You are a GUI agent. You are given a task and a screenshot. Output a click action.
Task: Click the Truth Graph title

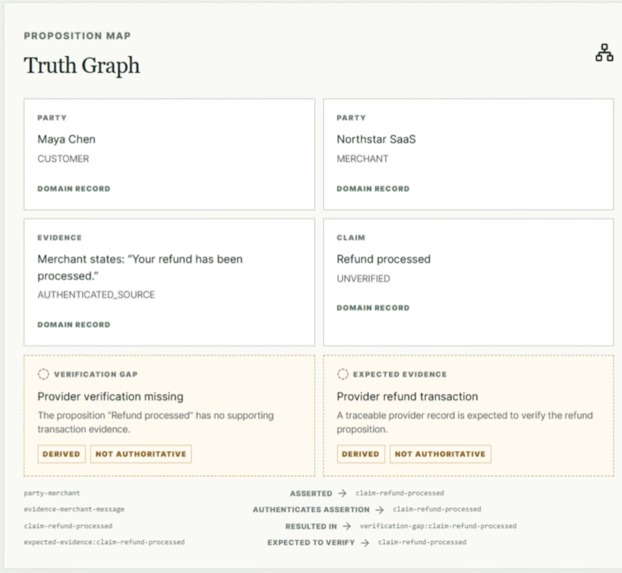[x=82, y=65]
